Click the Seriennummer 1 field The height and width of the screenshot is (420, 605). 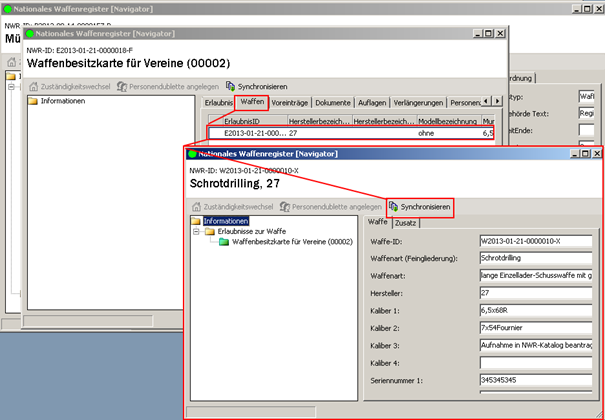click(x=534, y=380)
